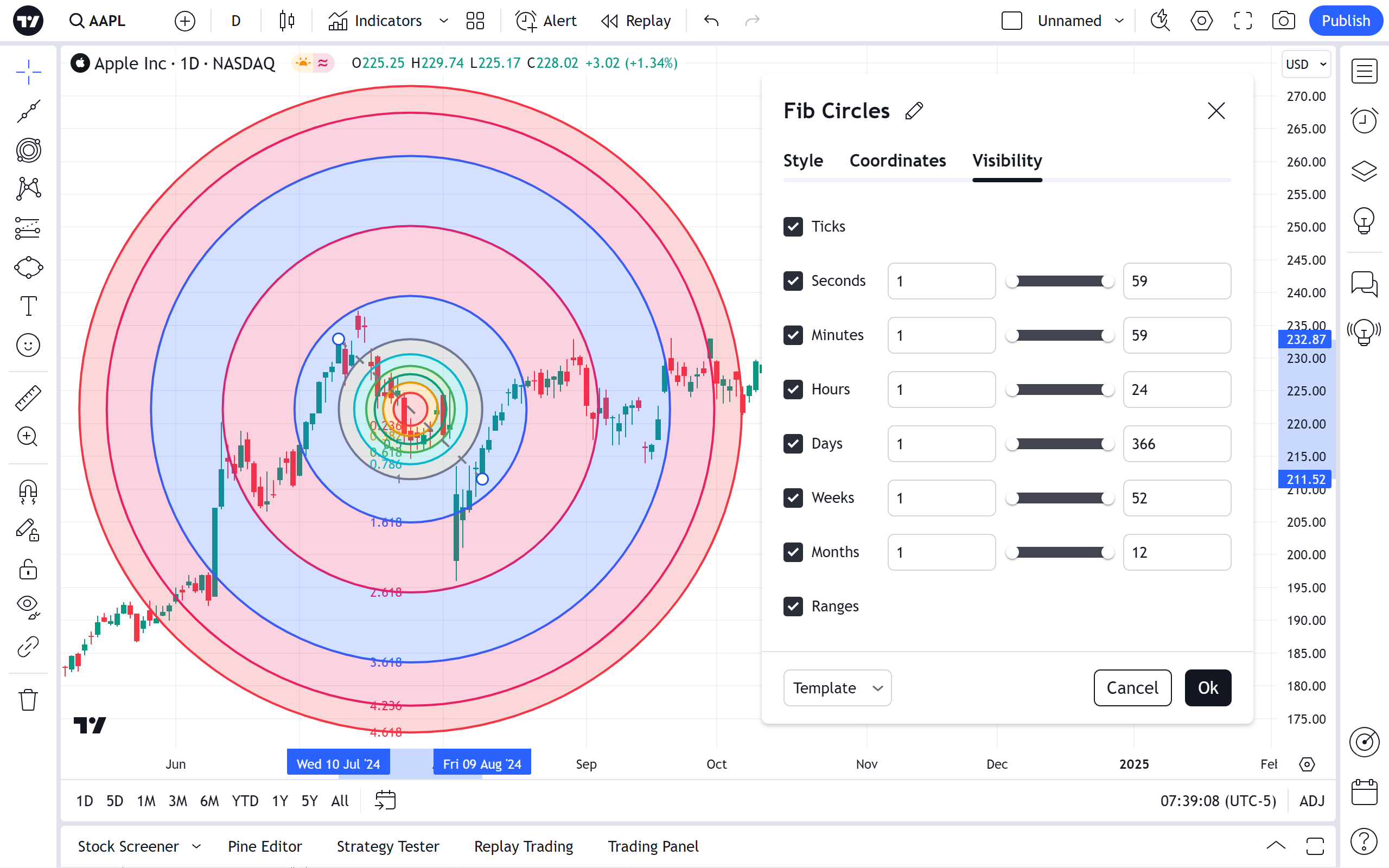Expand the Stock Screener dropdown arrow
The image size is (1389, 868).
click(196, 846)
